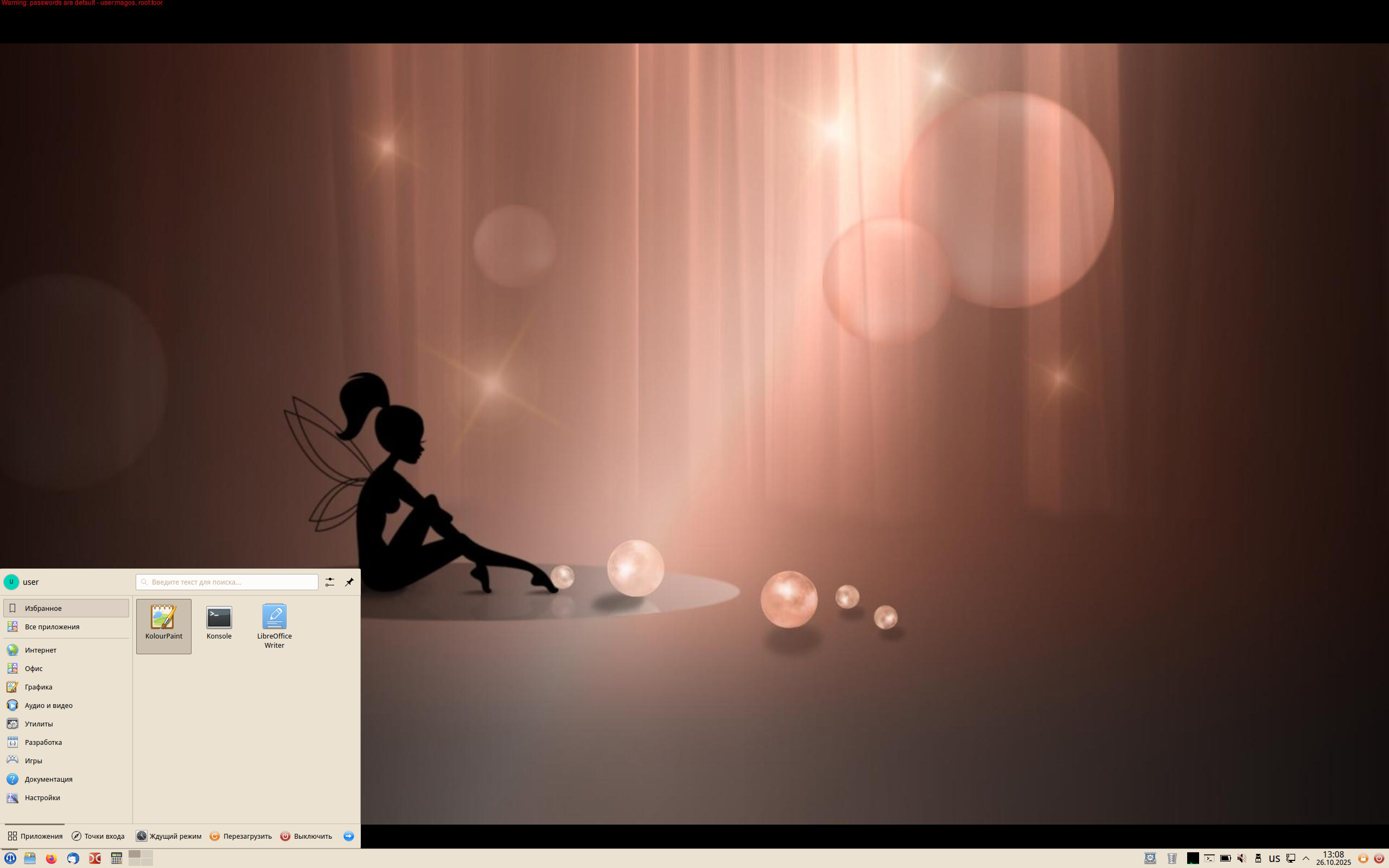Open the CPU load monitor widget
The image size is (1389, 868).
tap(1193, 858)
